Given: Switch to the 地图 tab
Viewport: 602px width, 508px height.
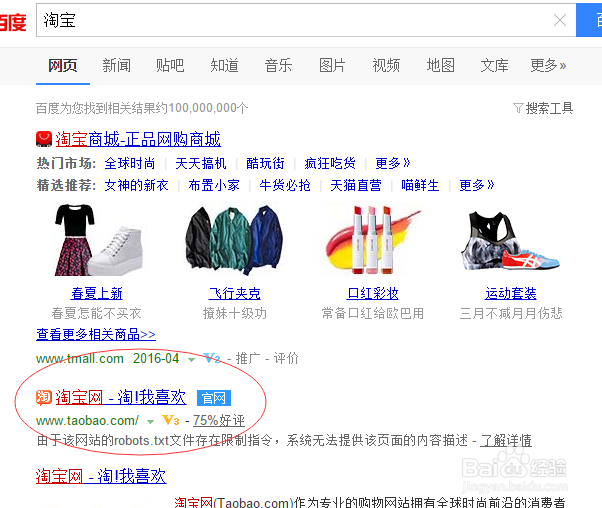Looking at the screenshot, I should click(441, 65).
